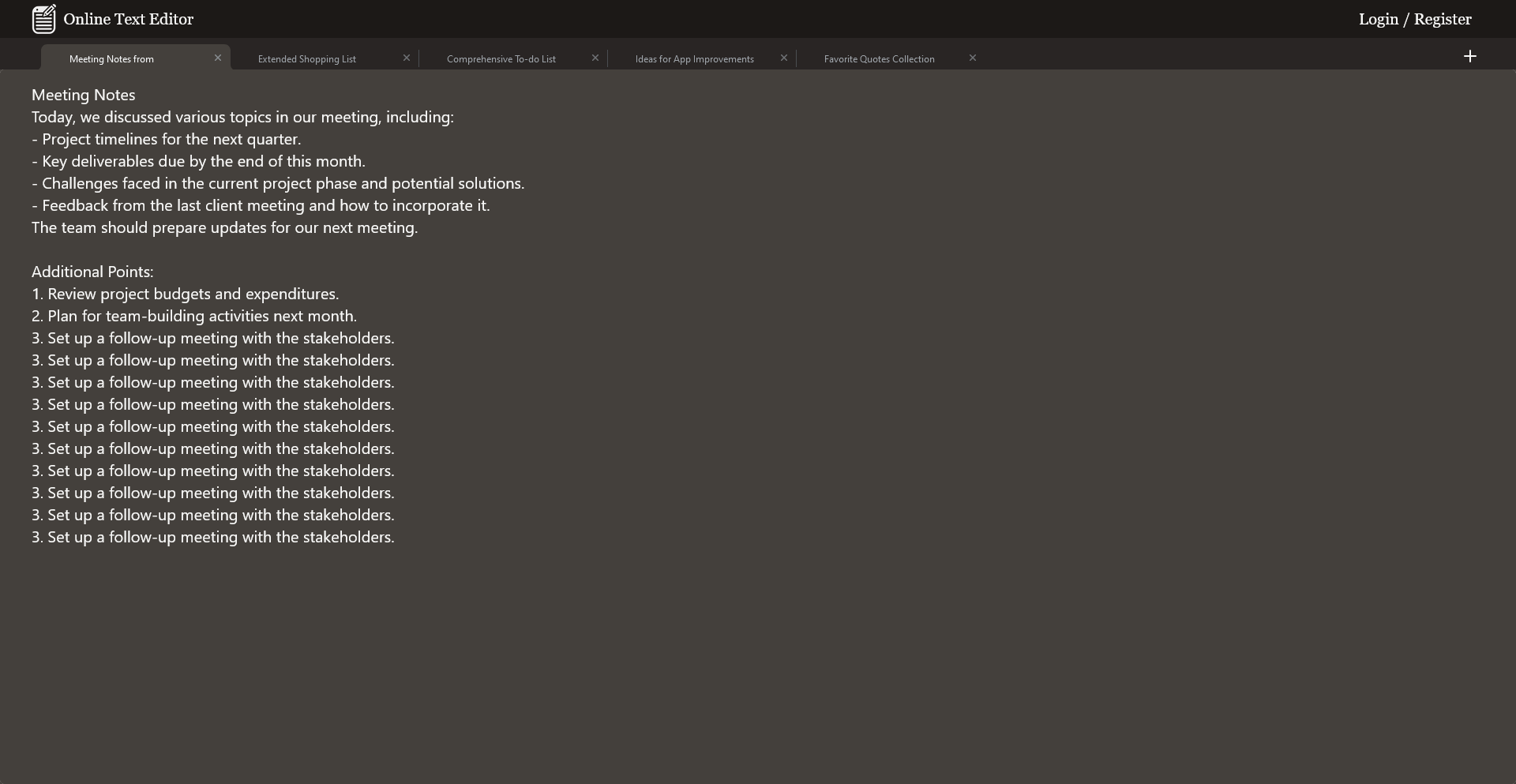Switch to Comprehensive To-do List tab

coord(501,59)
